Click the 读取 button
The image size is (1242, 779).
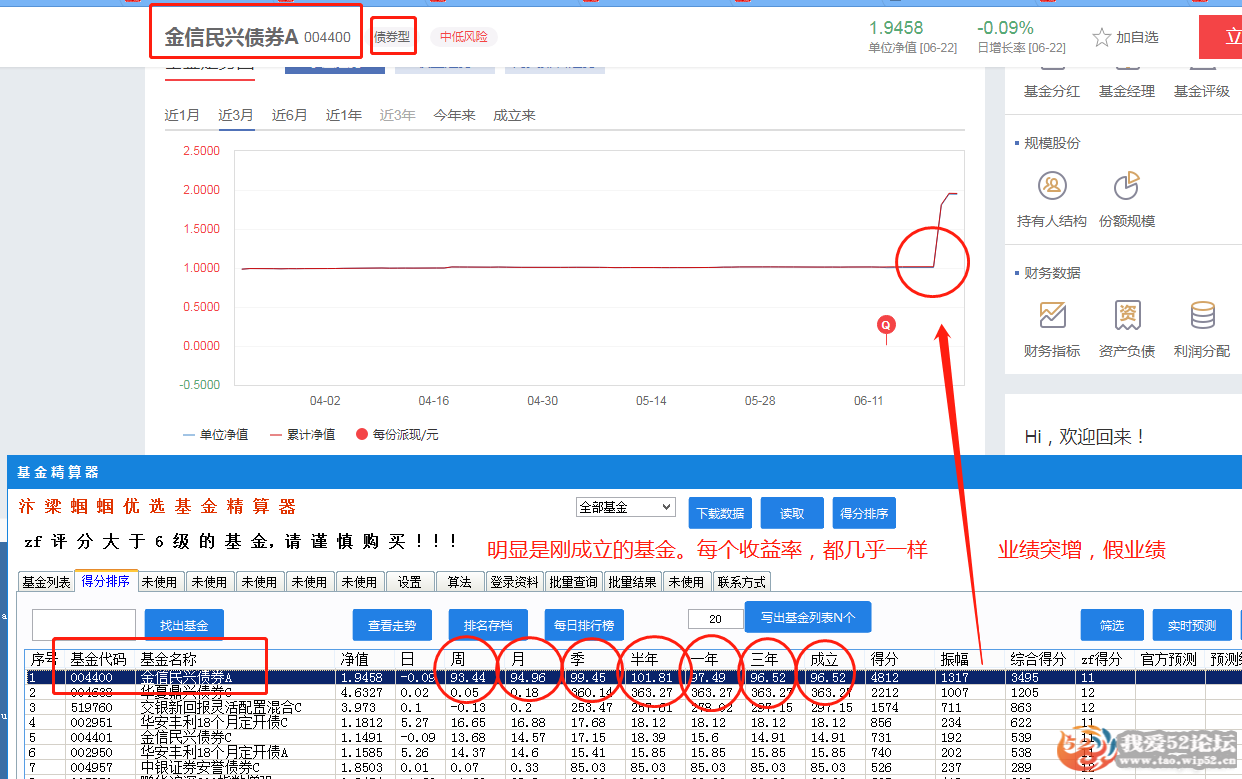tap(792, 513)
